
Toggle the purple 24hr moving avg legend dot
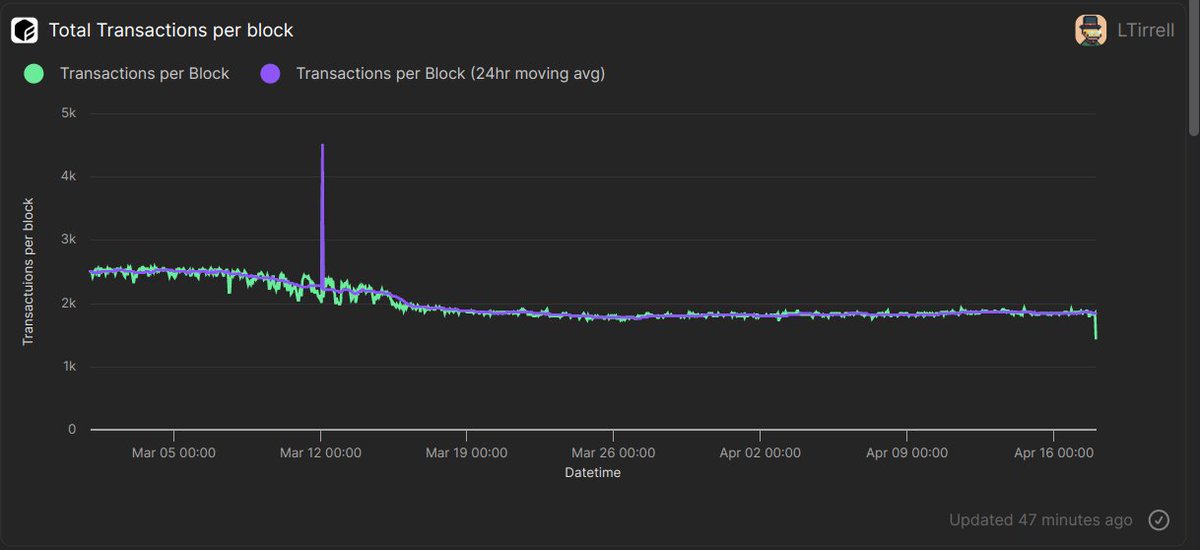point(270,73)
